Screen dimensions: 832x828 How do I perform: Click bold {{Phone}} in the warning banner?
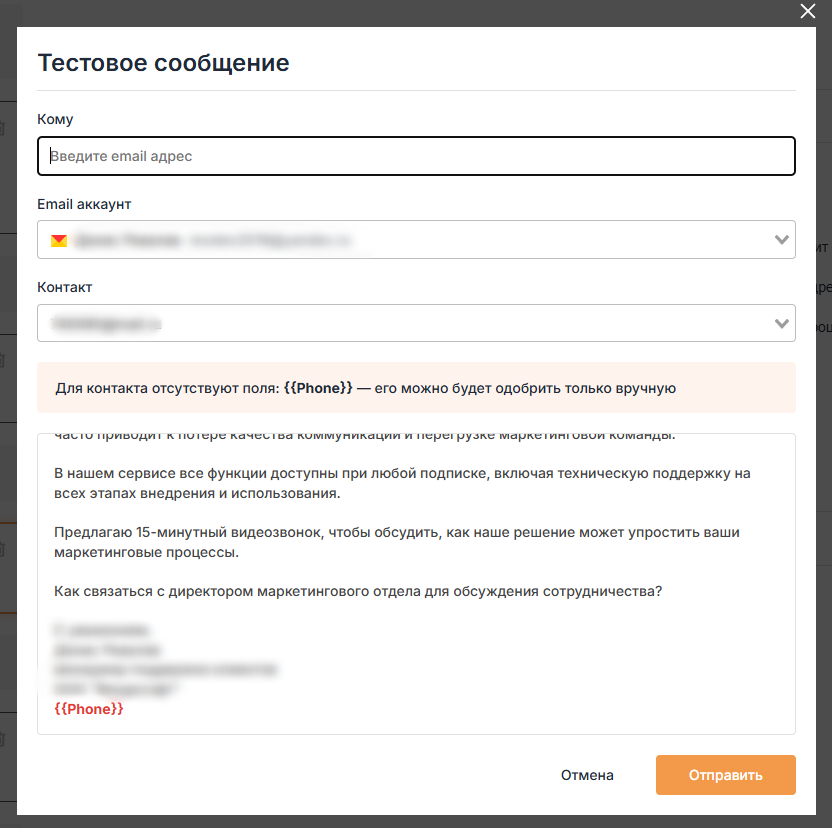318,388
